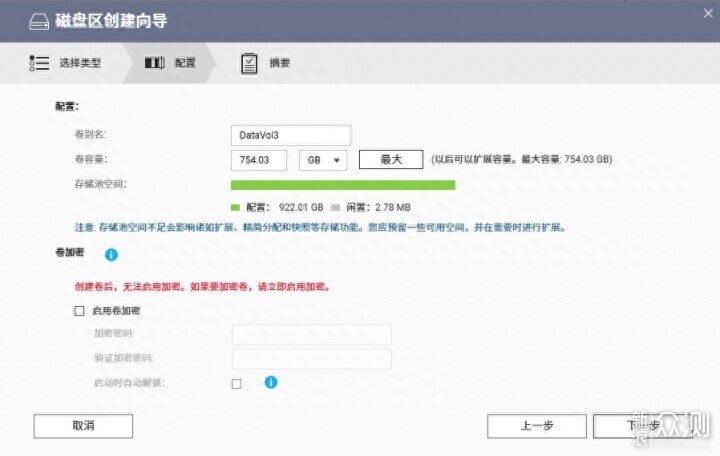The height and width of the screenshot is (456, 720).
Task: Click the max capacity 754.03 GB hint
Action: click(x=521, y=160)
